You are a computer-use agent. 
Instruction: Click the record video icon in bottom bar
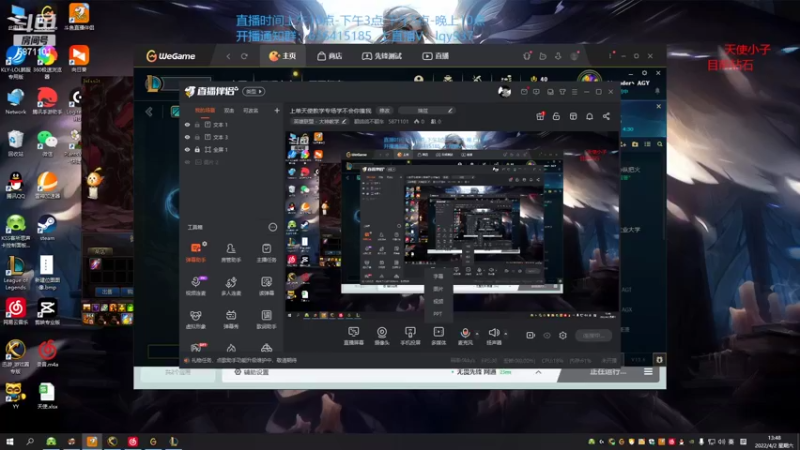click(531, 335)
